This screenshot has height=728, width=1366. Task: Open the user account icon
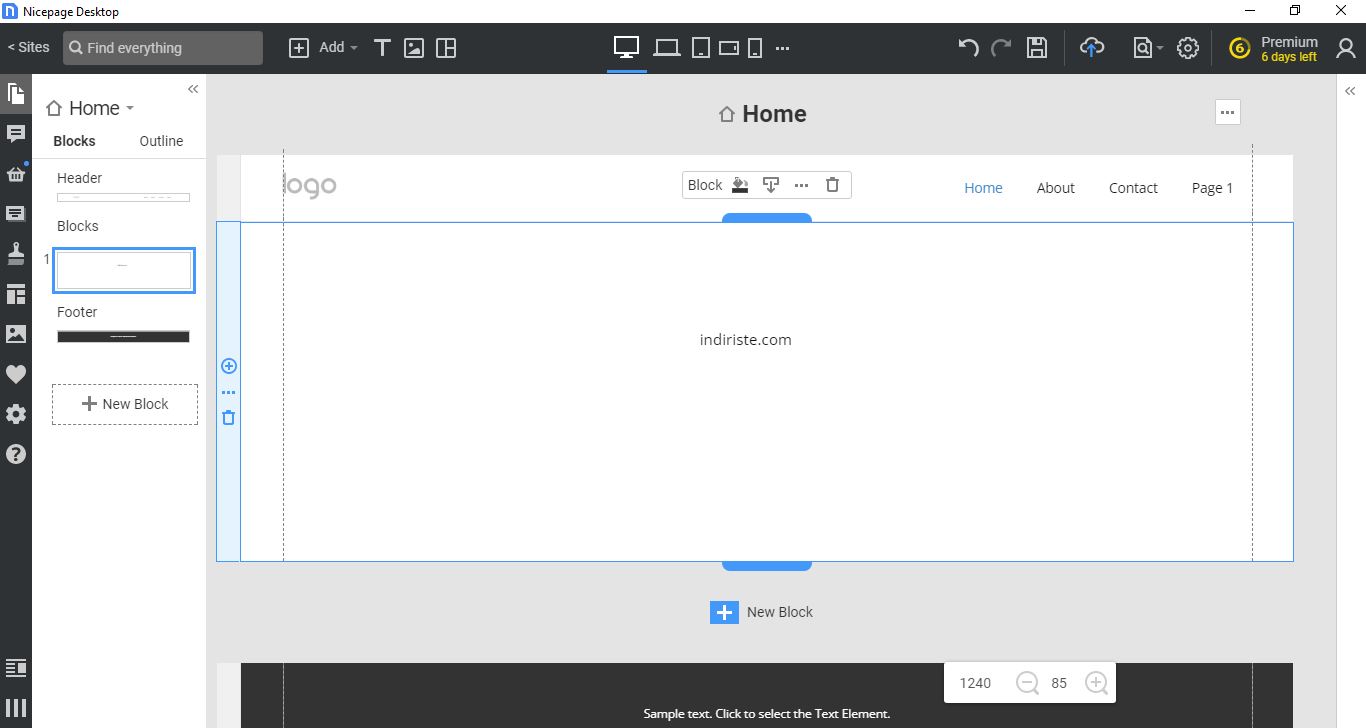(1346, 48)
